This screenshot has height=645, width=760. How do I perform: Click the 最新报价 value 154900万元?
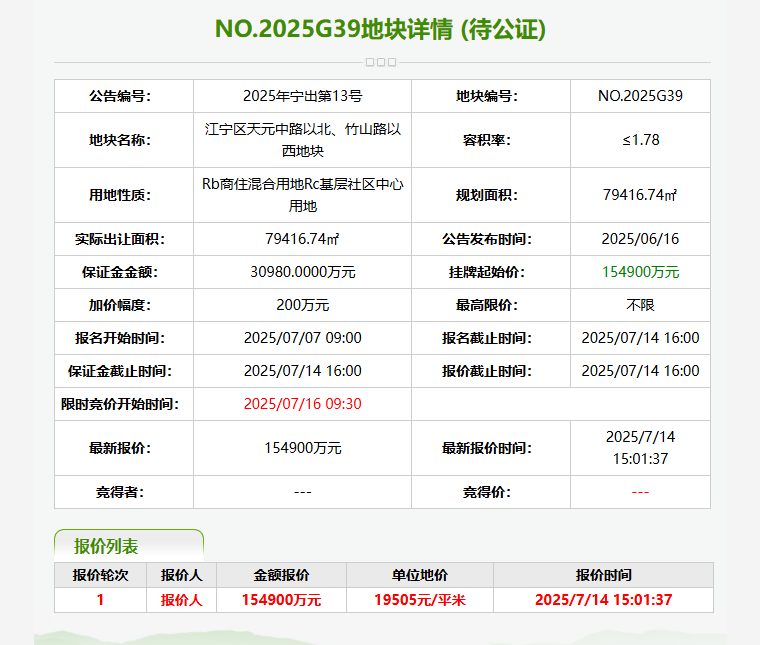tap(302, 448)
